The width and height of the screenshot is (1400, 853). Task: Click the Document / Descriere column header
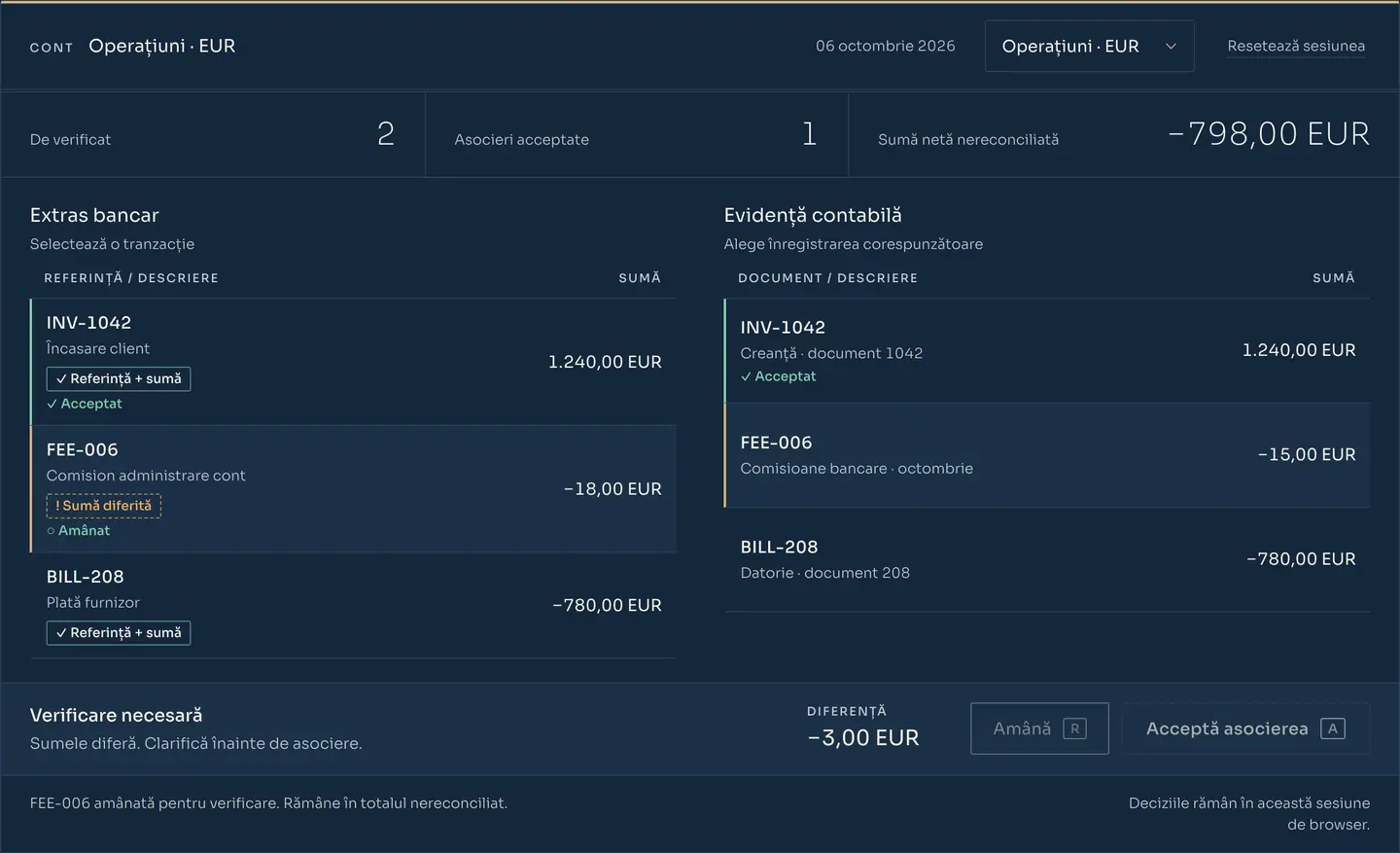coord(828,278)
